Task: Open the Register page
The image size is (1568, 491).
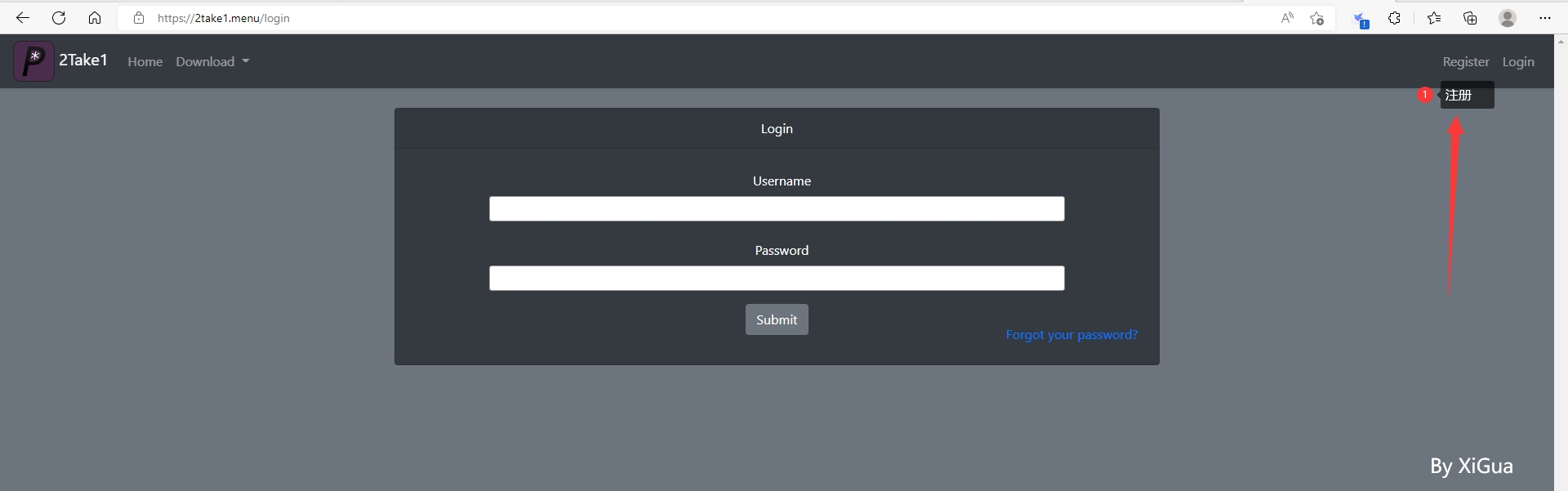Action: pos(1465,62)
